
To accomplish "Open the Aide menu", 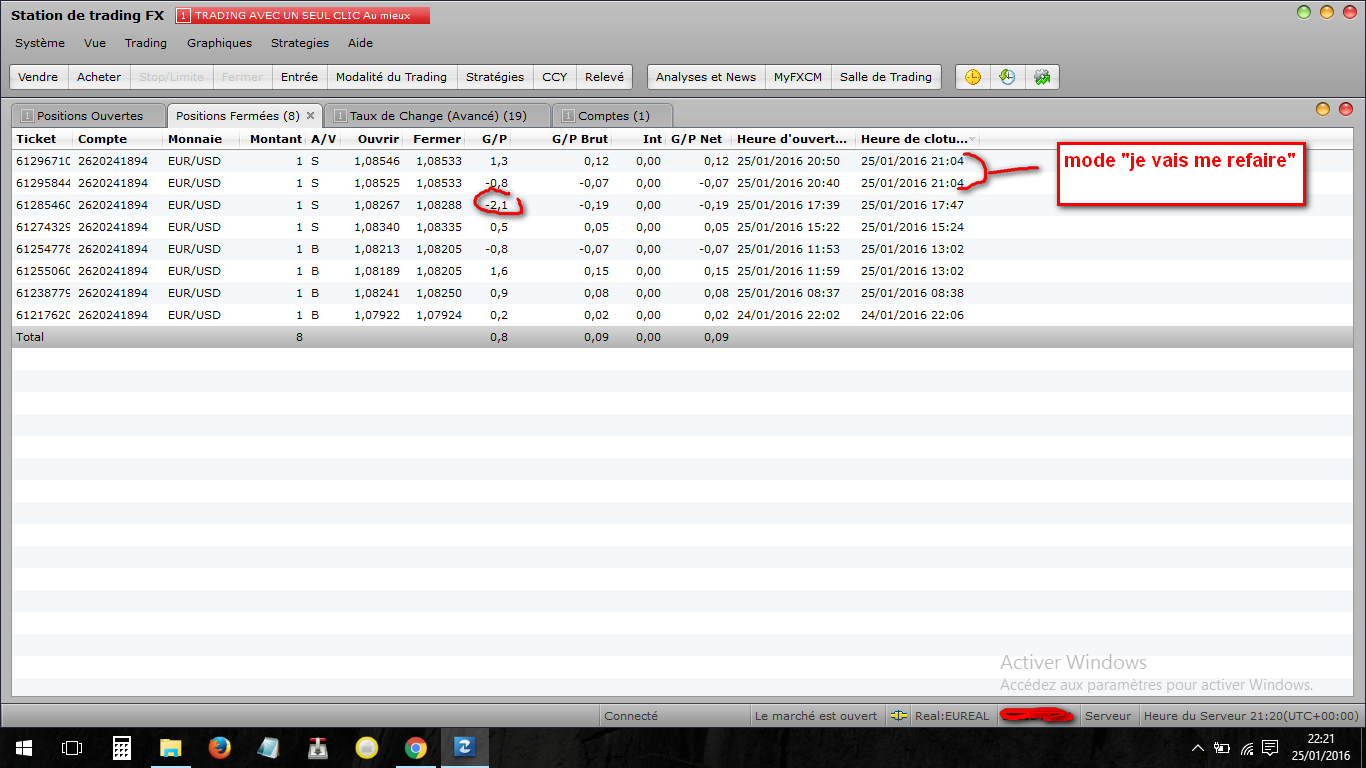I will pyautogui.click(x=360, y=43).
